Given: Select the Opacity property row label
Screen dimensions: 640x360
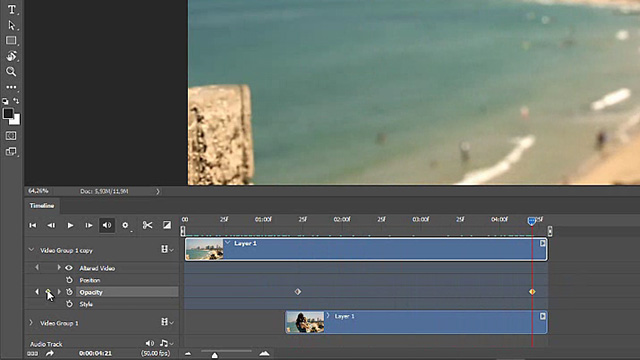Looking at the screenshot, I should (x=91, y=292).
